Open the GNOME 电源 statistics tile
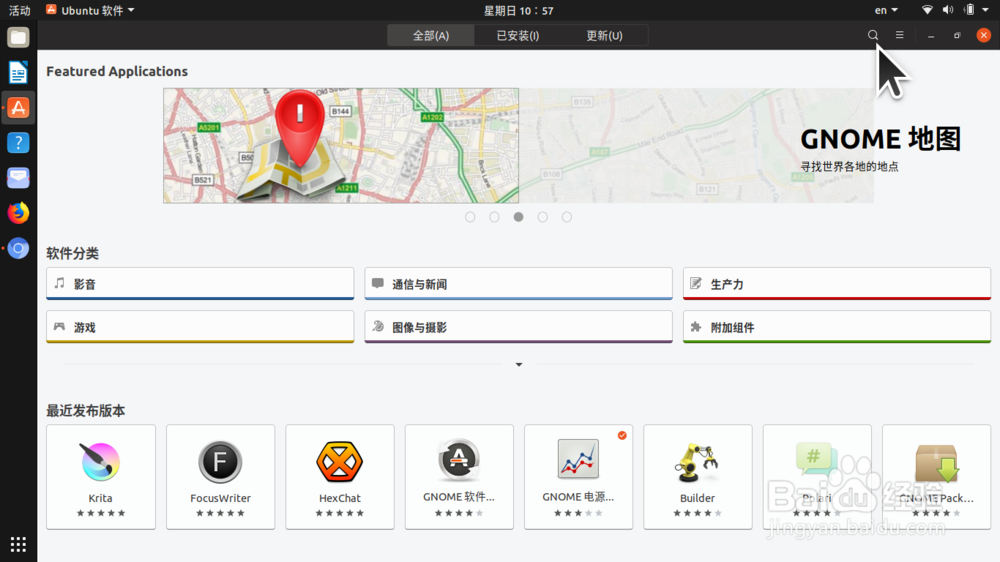1000x562 pixels. tap(578, 477)
